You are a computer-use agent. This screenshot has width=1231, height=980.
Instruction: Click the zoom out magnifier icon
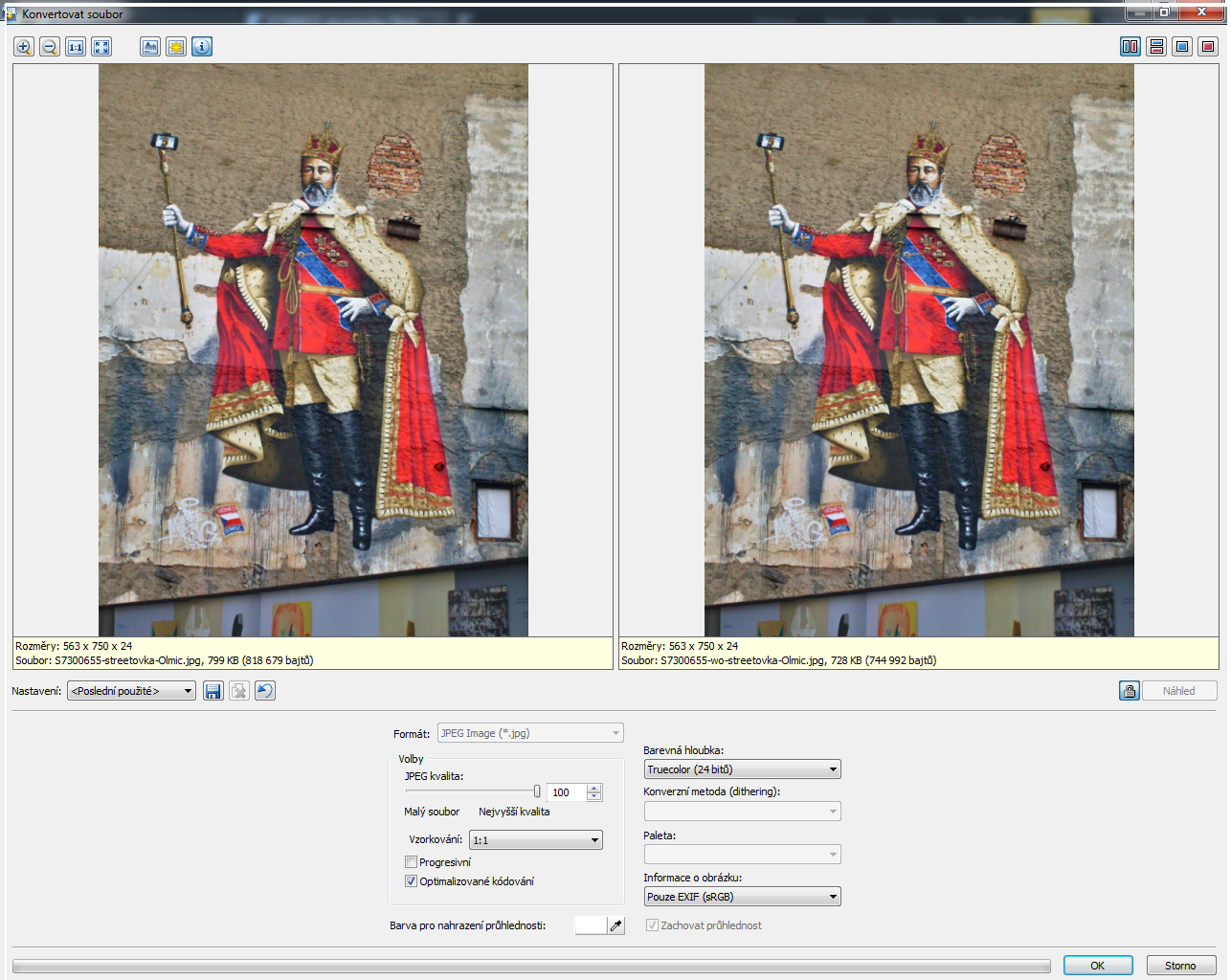tap(50, 47)
